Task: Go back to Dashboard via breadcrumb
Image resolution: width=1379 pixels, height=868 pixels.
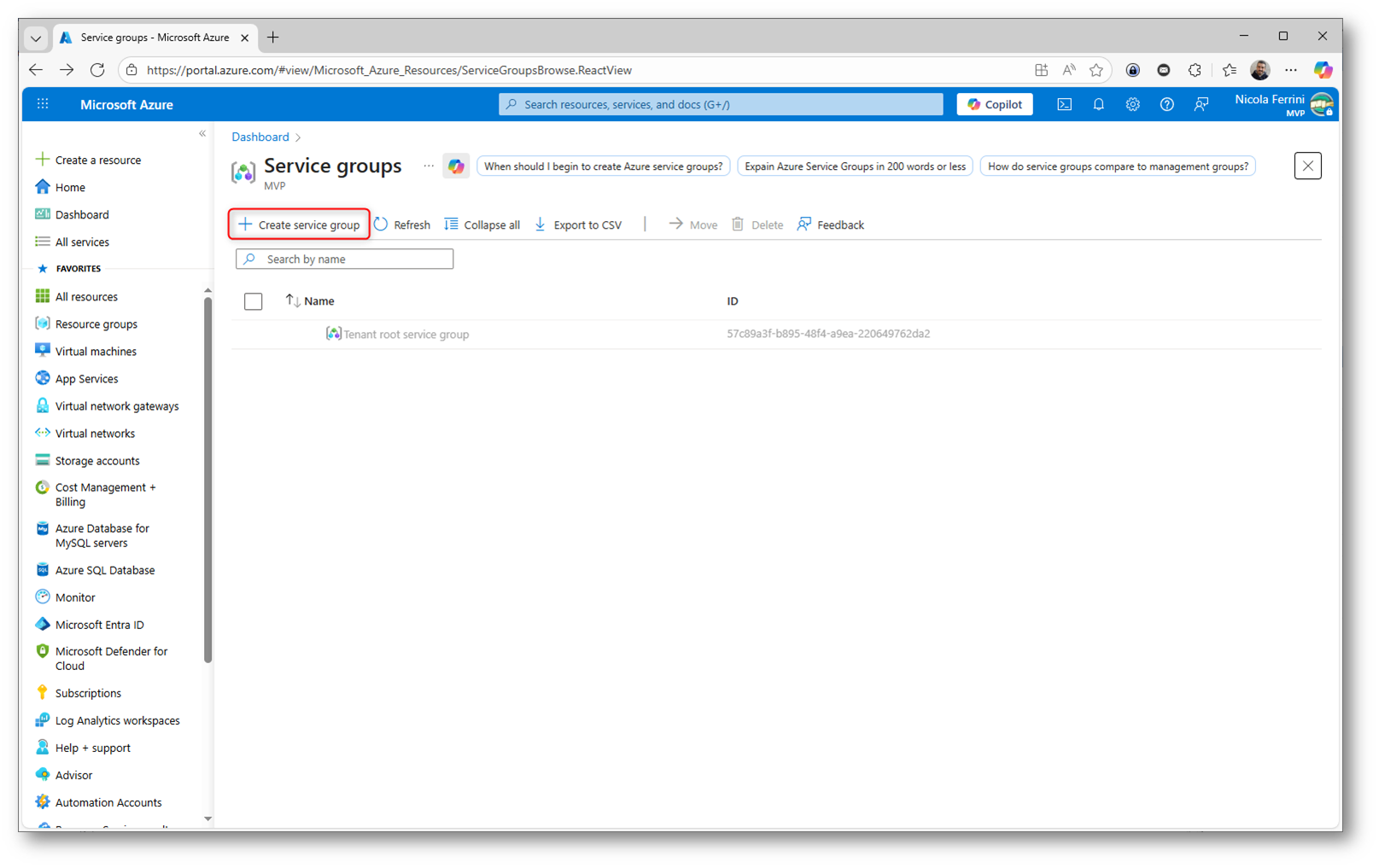Action: [x=260, y=137]
